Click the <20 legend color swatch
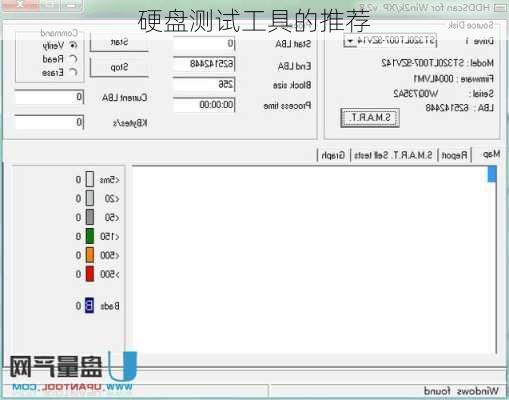This screenshot has width=509, height=400. 90,198
